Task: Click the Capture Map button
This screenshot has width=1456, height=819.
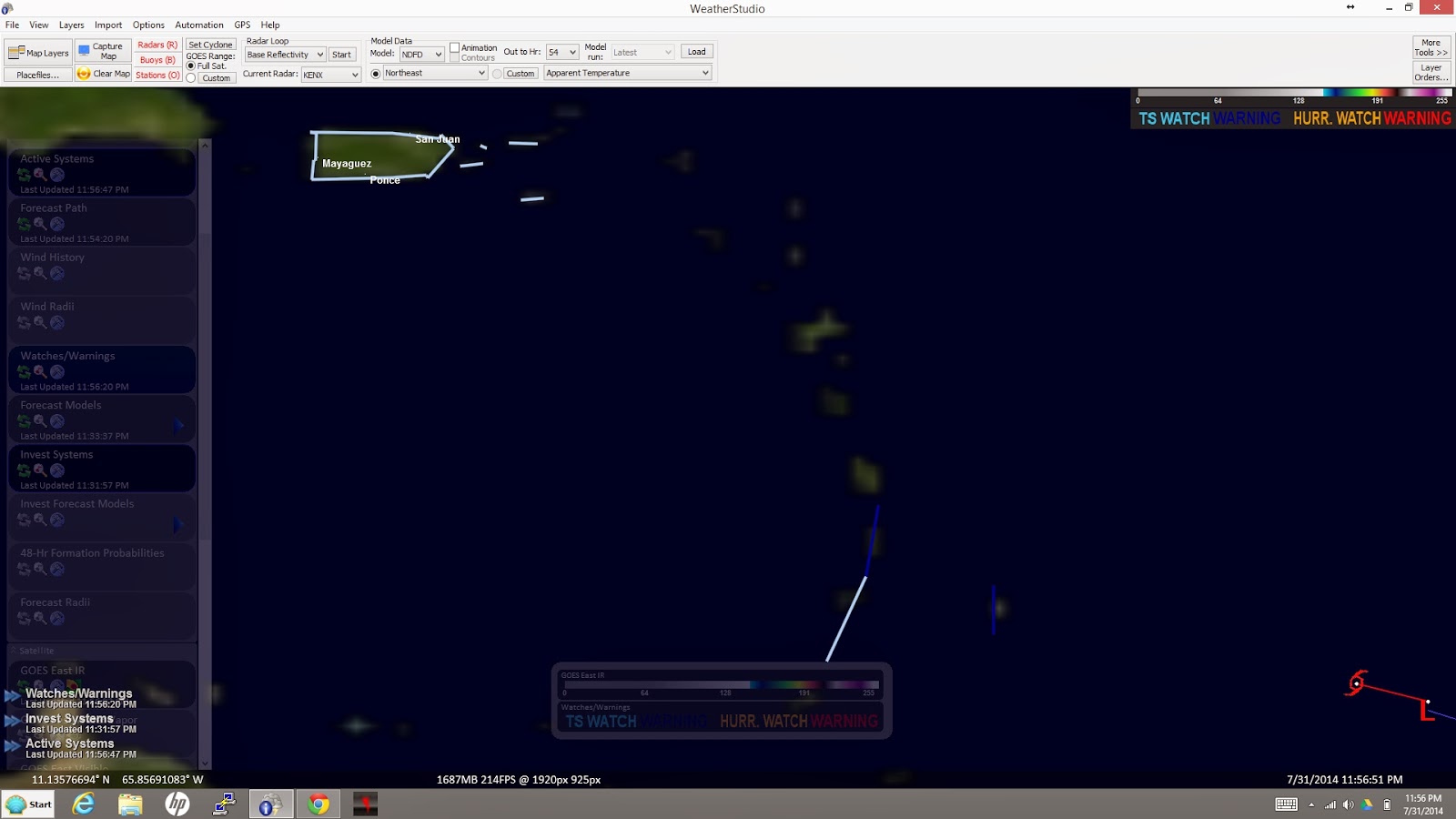Action: pos(102,51)
